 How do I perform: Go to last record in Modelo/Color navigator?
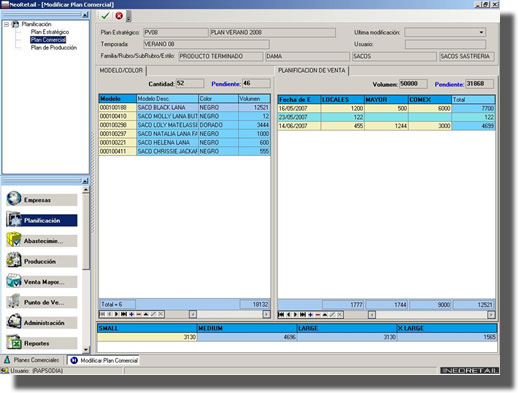point(124,314)
